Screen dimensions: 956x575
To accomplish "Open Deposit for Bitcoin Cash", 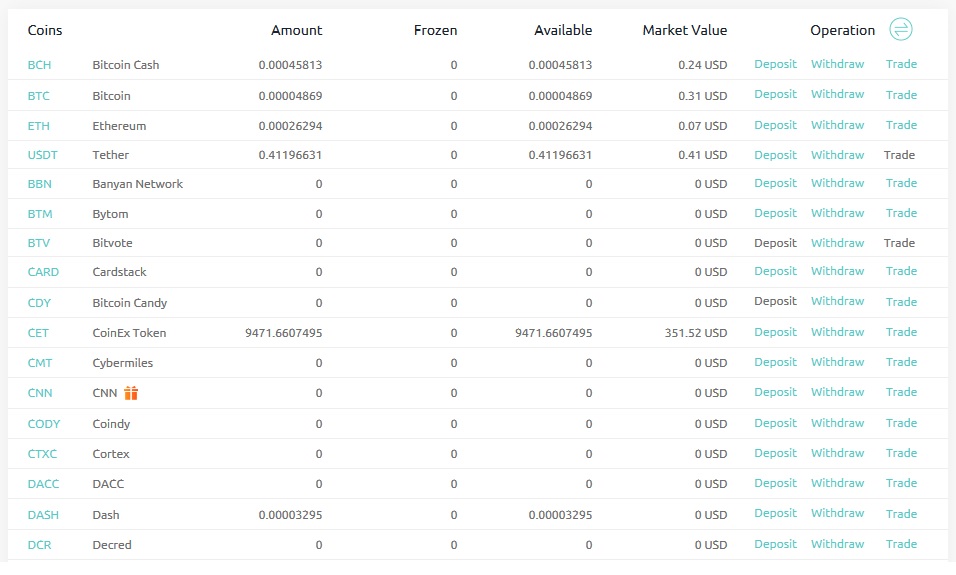I will (x=775, y=64).
